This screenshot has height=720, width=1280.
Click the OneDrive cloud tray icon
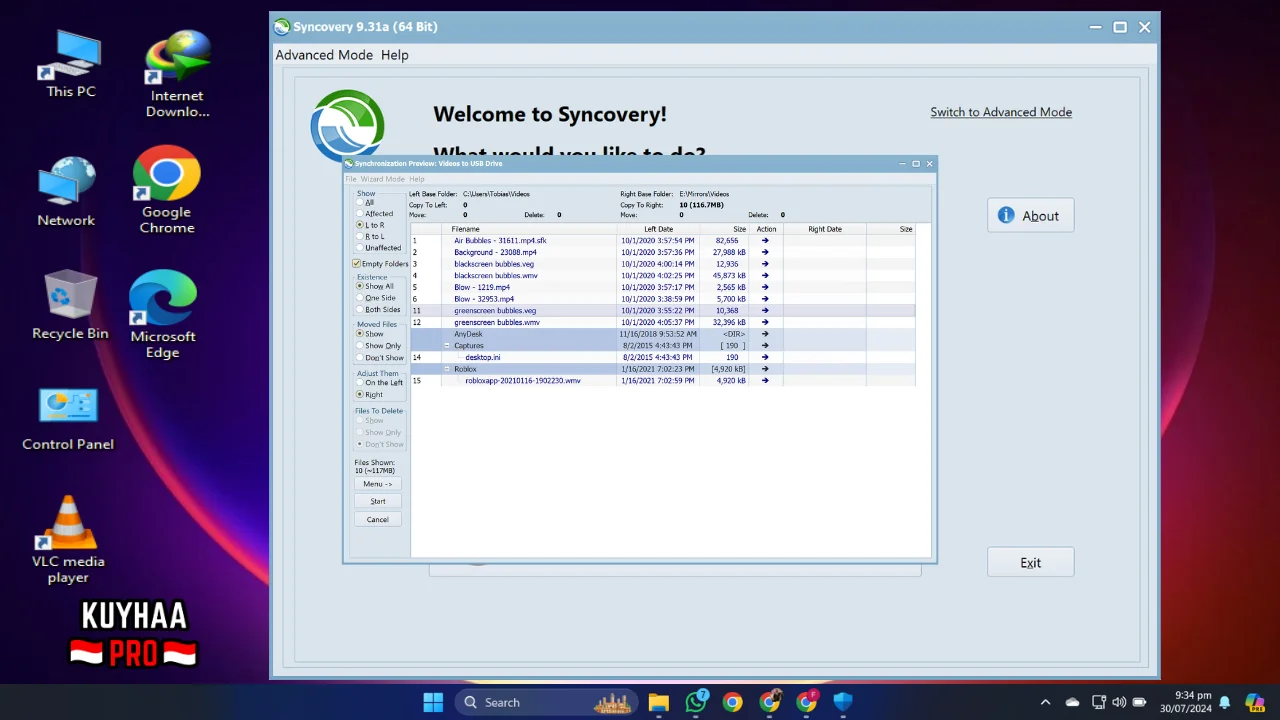[x=1072, y=702]
